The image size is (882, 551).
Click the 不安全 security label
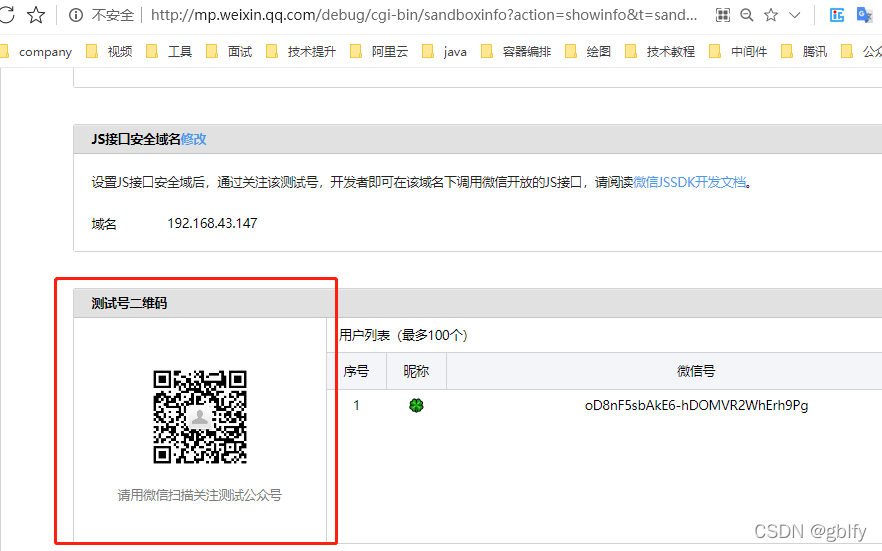click(x=113, y=15)
